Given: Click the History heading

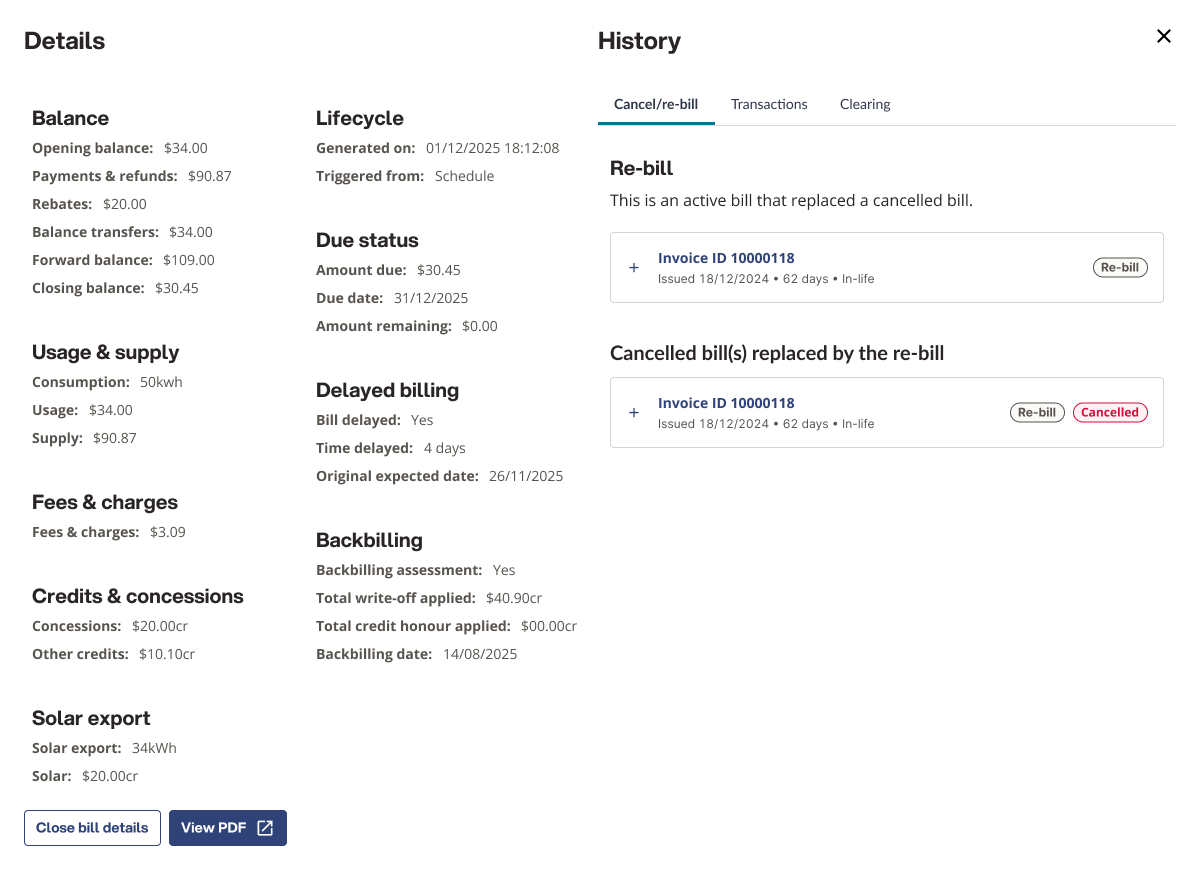Looking at the screenshot, I should (639, 41).
